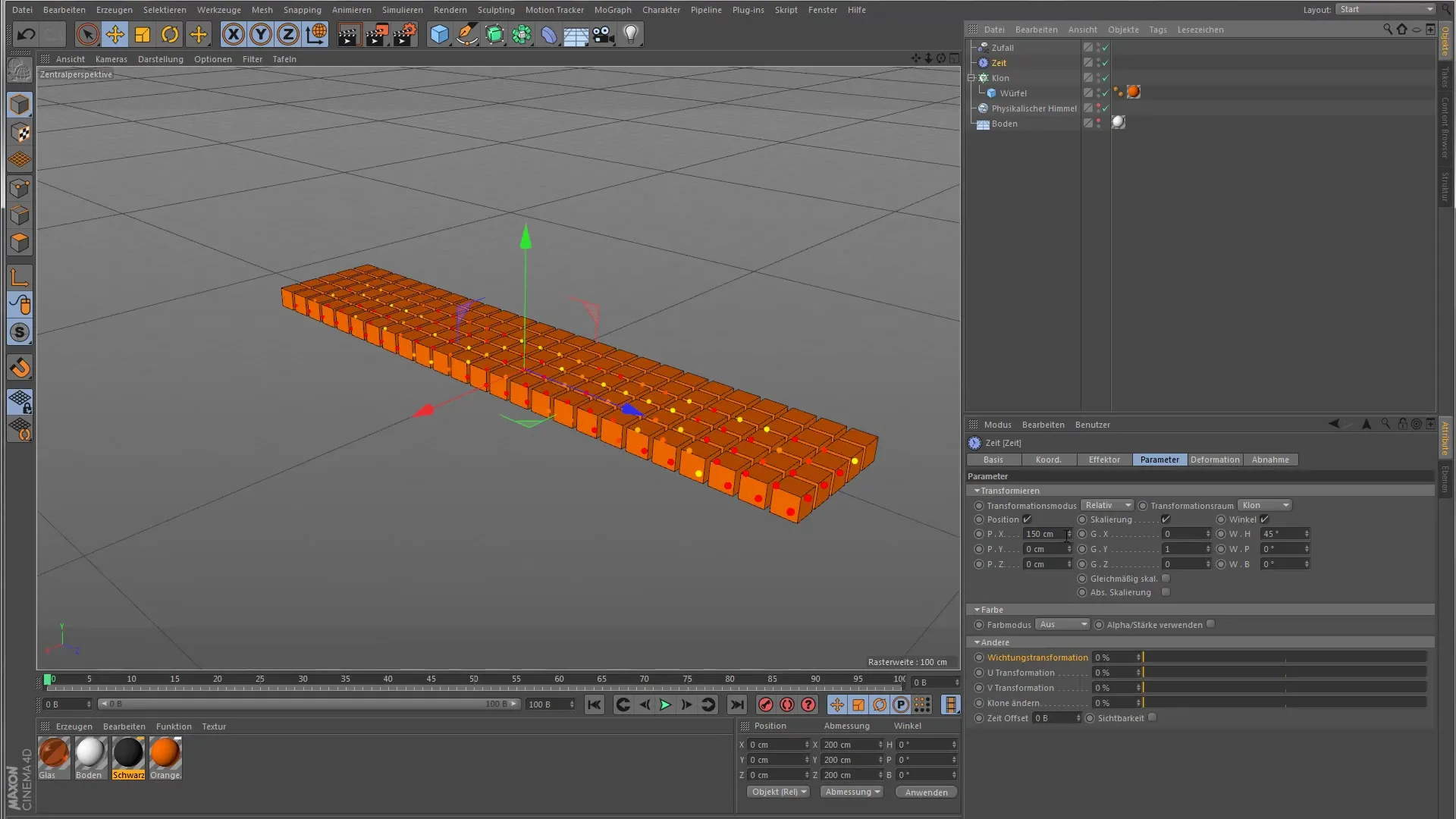Select the Boden object
This screenshot has width=1456, height=819.
1004,124
